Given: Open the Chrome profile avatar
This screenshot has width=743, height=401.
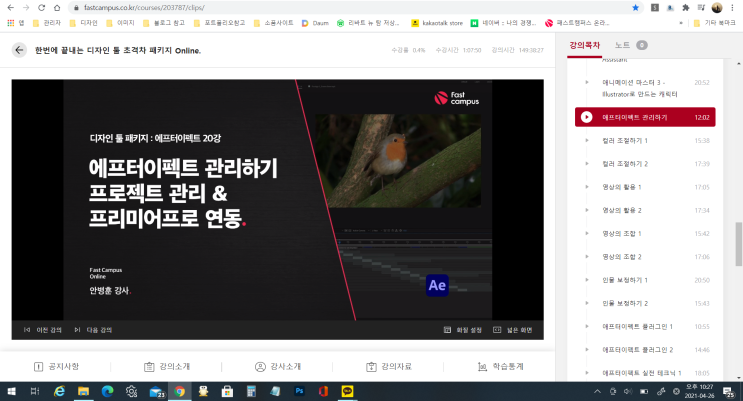Looking at the screenshot, I should coord(717,8).
